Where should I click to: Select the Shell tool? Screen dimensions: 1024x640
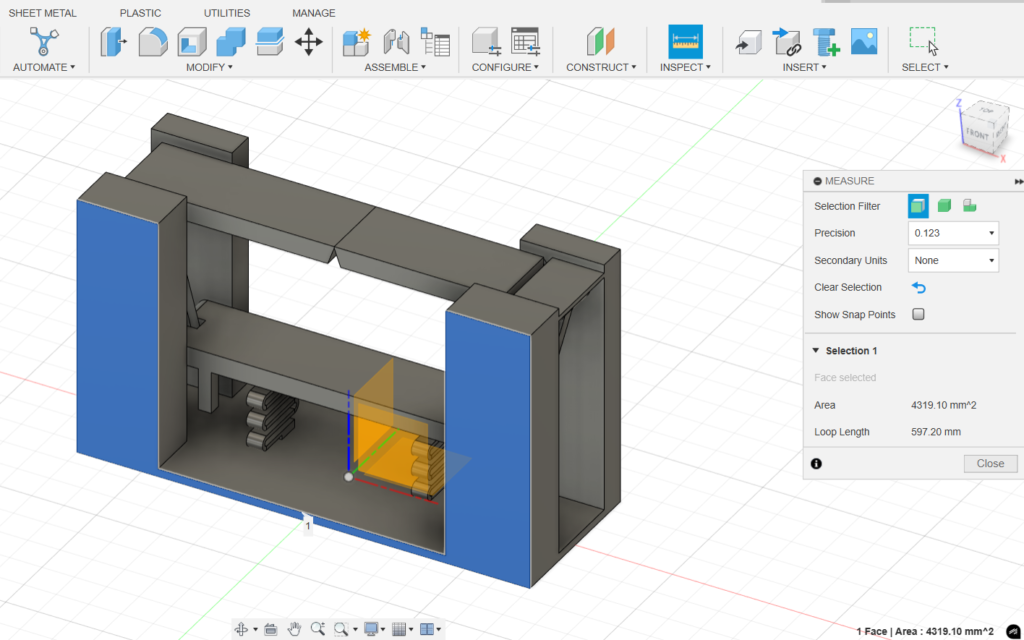click(192, 42)
